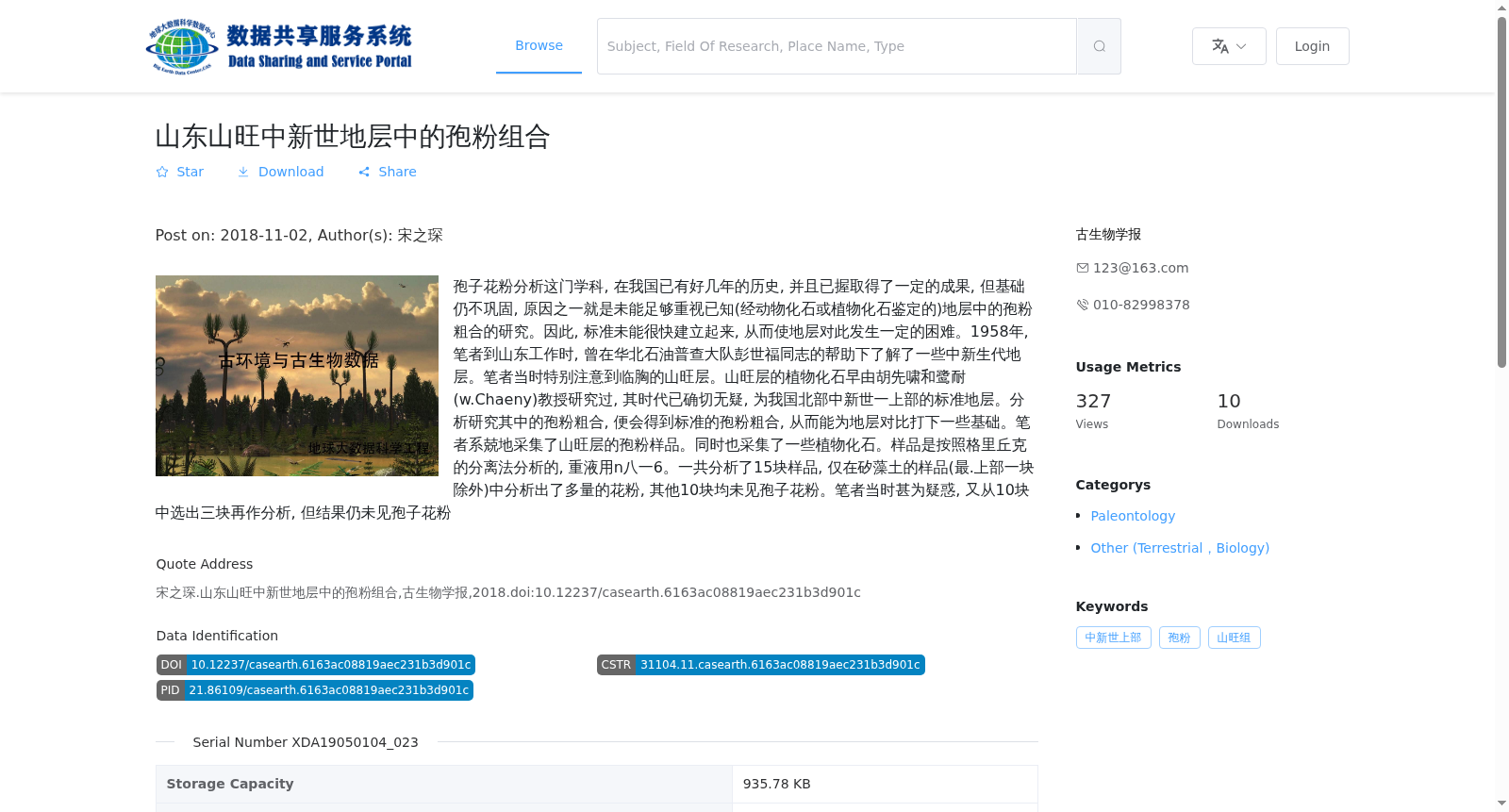Click the Star icon for this dataset
The width and height of the screenshot is (1509, 812).
coord(162,172)
